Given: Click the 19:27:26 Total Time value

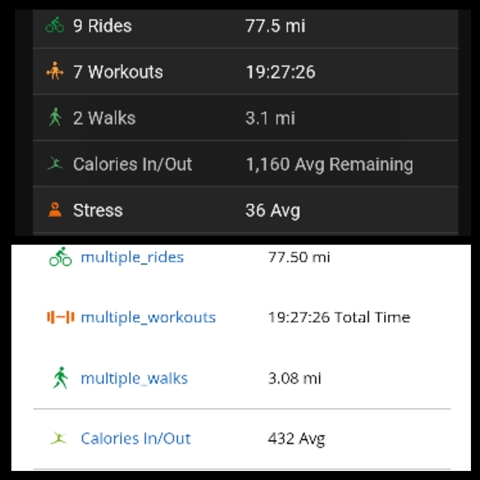Looking at the screenshot, I should pyautogui.click(x=339, y=317).
